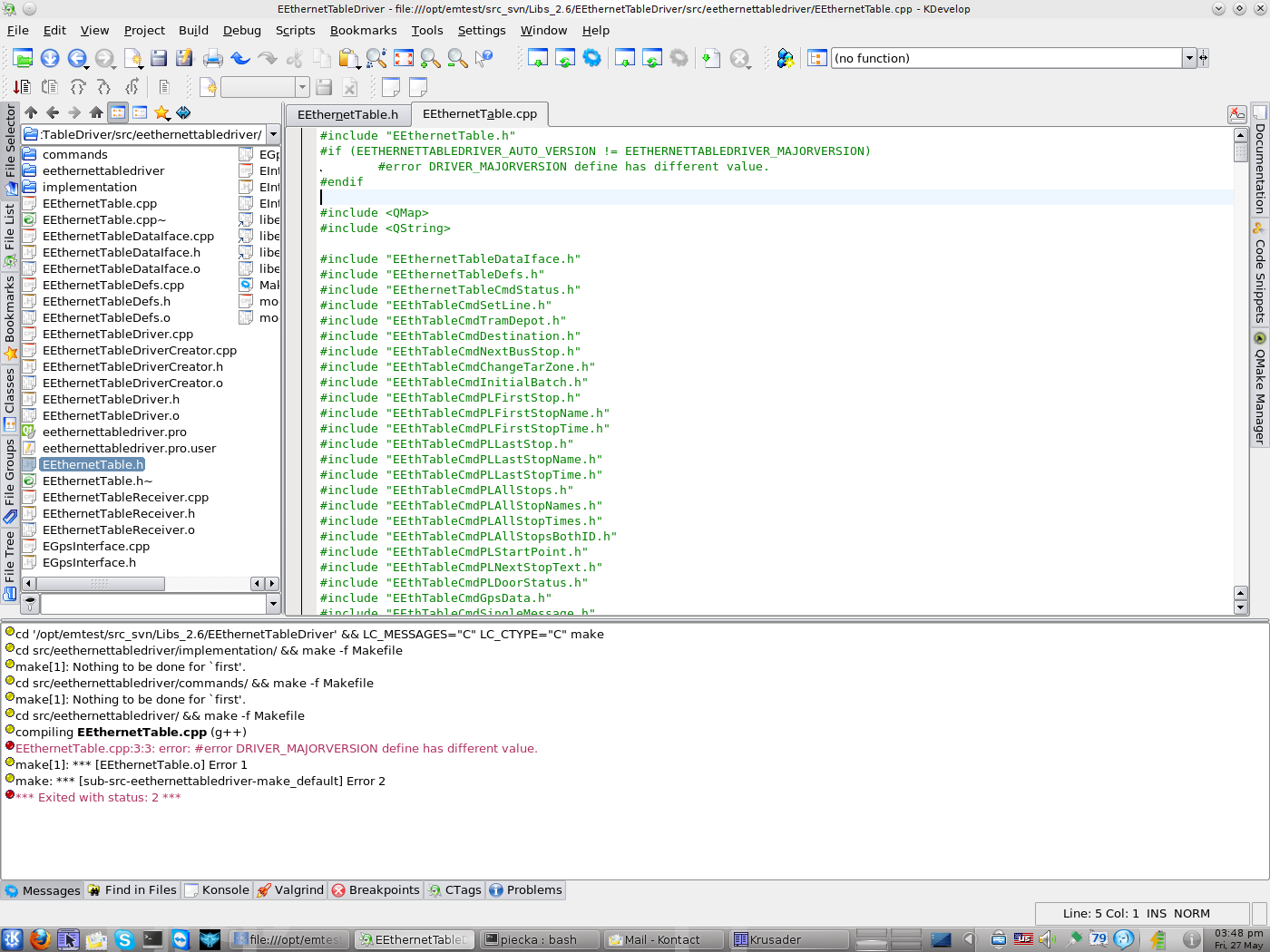Toggle short view mode in File Selector
The width and height of the screenshot is (1270, 952).
(118, 112)
